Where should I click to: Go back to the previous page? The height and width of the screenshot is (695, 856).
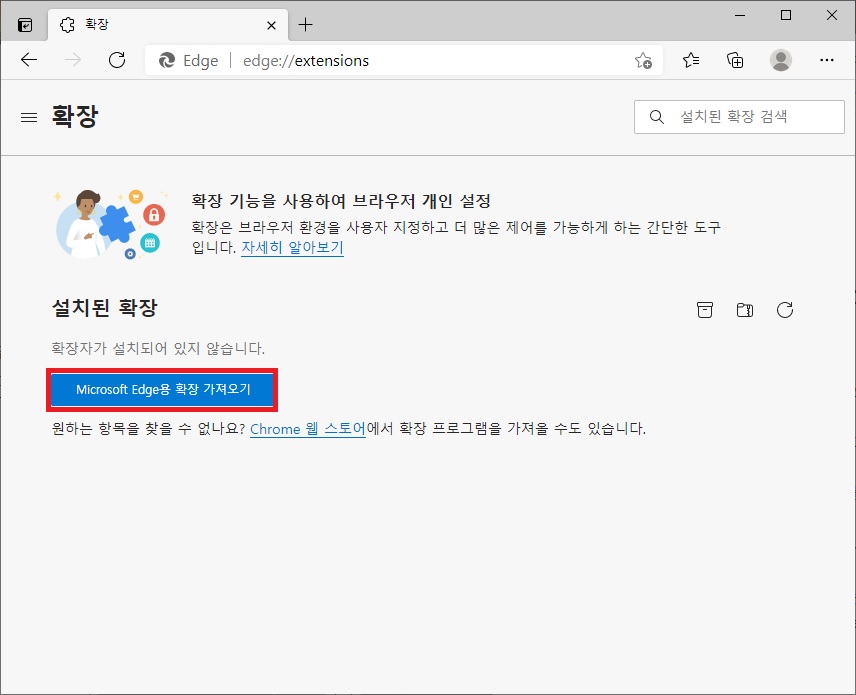pos(29,60)
